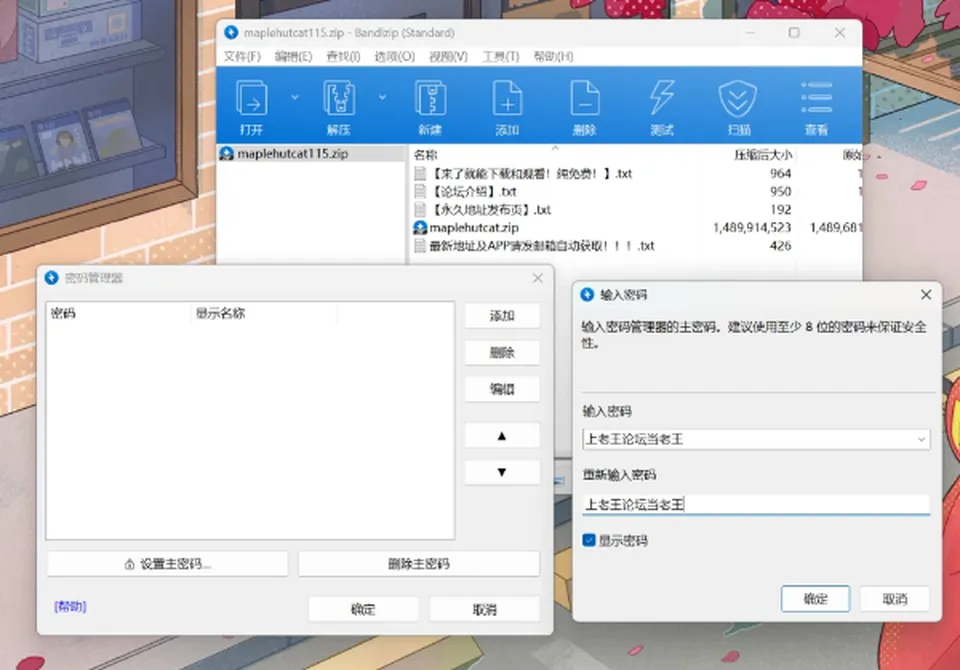Open the 帮助(H) menu
Screen dimensions: 960x670
[x=553, y=56]
